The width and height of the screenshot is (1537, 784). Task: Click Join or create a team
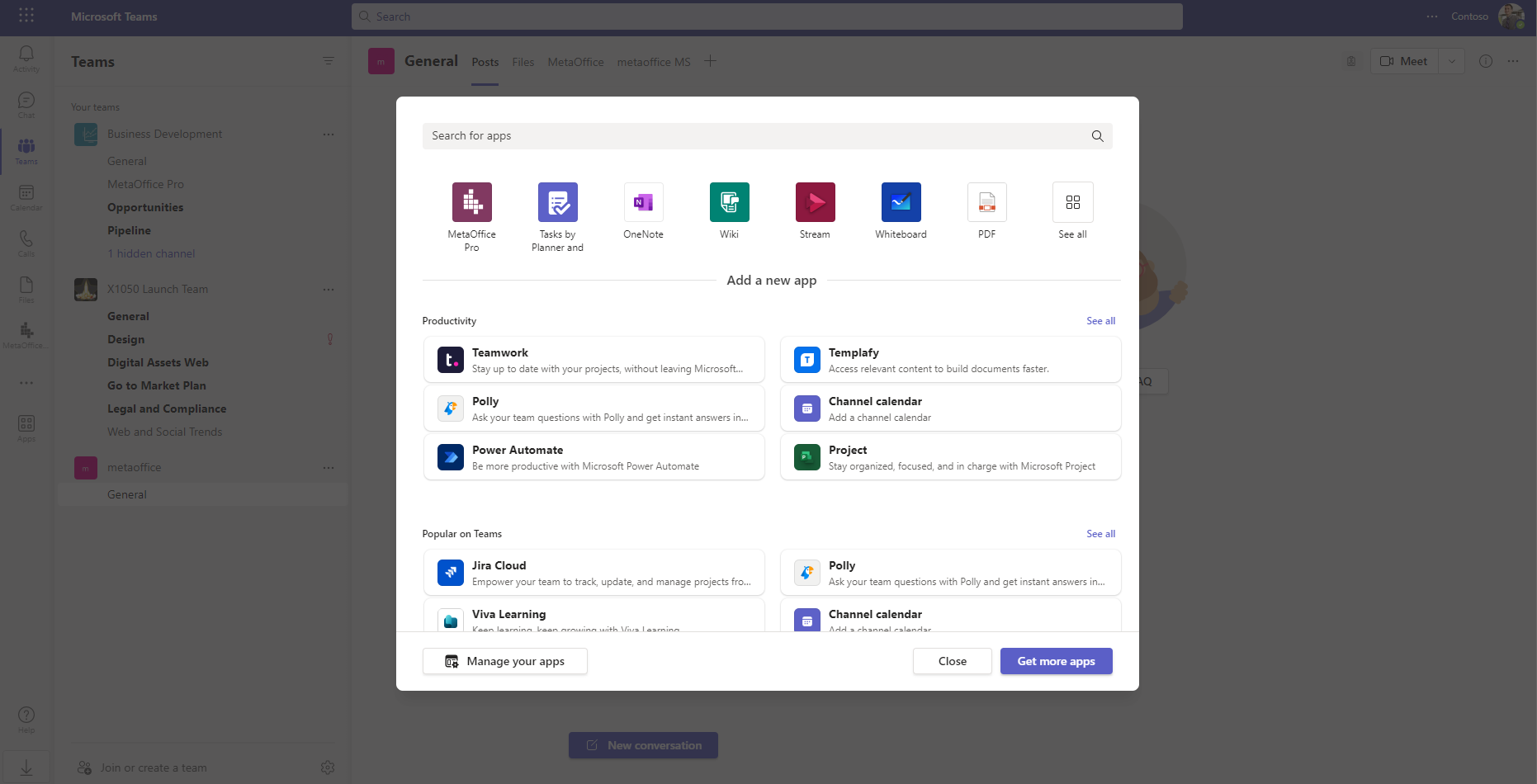[x=141, y=767]
